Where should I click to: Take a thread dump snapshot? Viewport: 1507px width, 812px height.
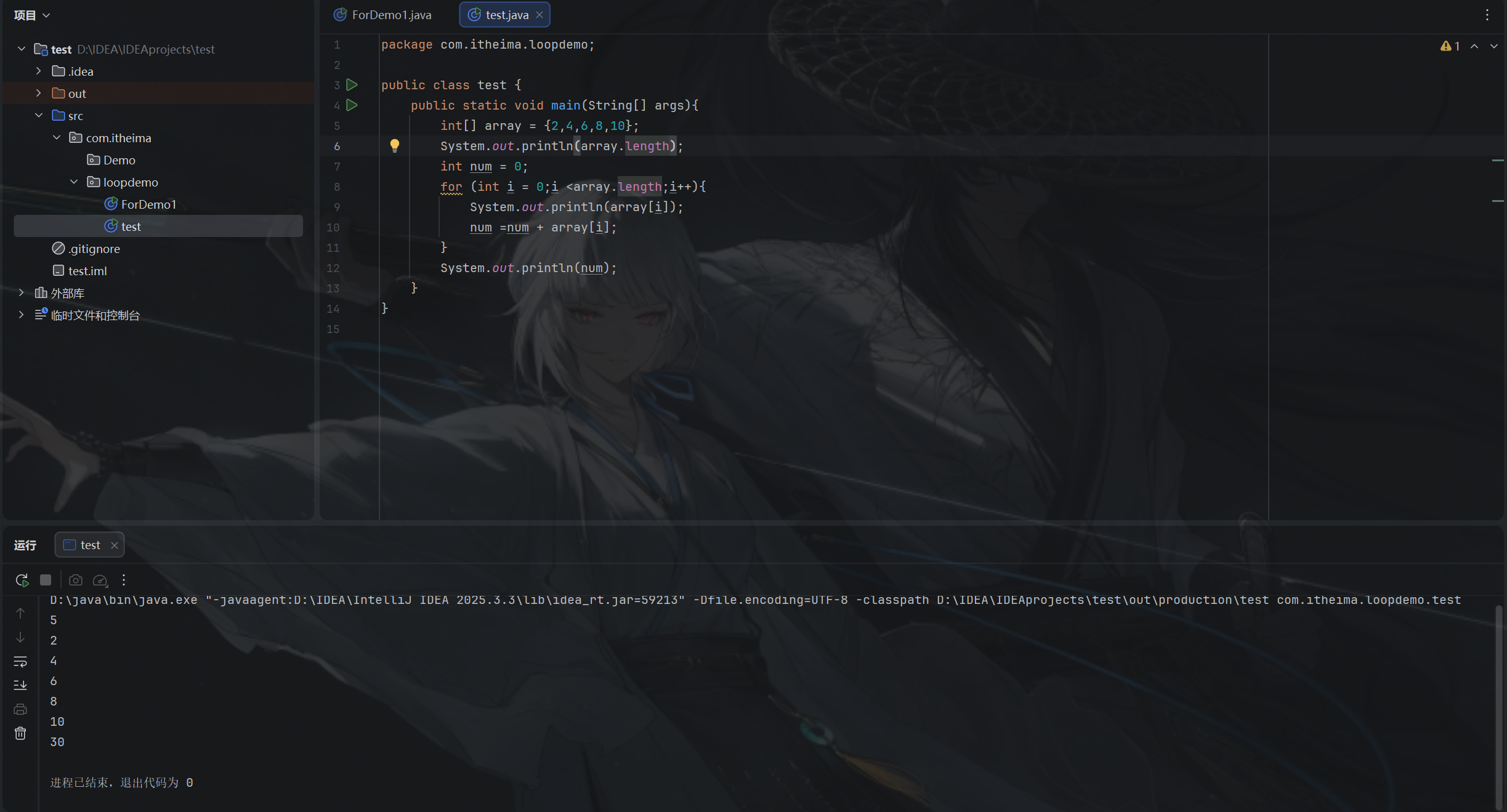(76, 580)
